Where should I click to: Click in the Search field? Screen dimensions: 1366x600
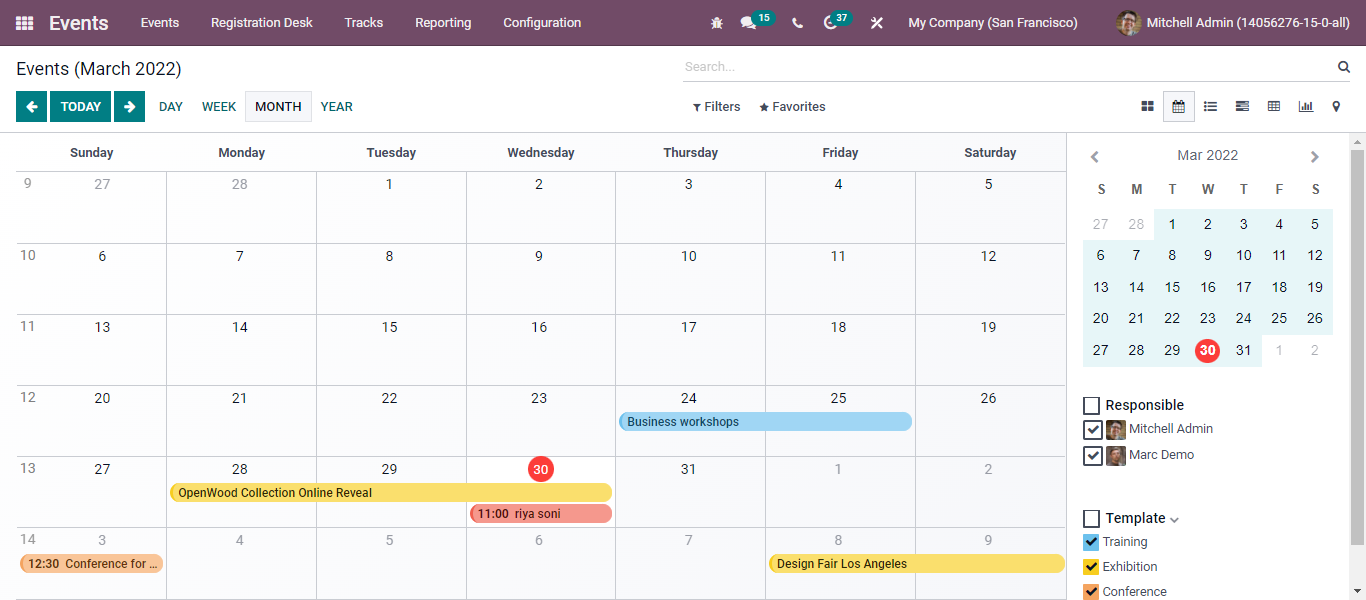(x=1008, y=67)
